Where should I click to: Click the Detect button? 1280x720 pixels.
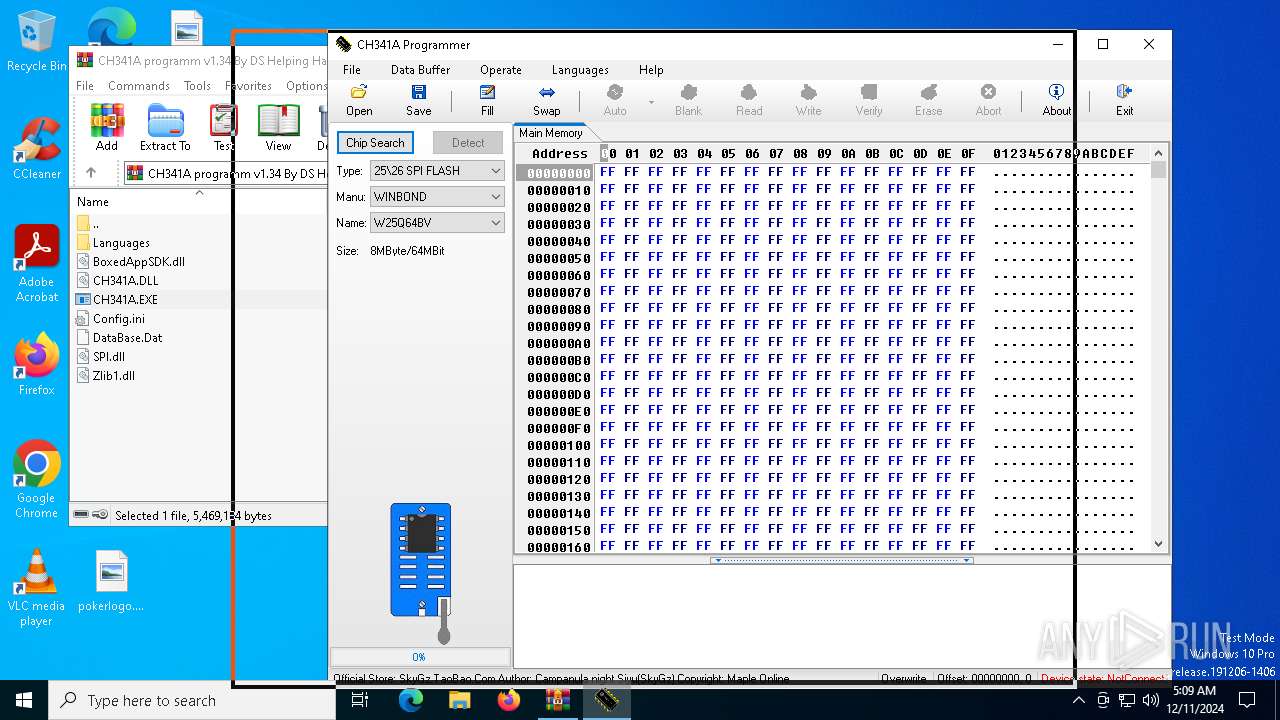pyautogui.click(x=468, y=143)
